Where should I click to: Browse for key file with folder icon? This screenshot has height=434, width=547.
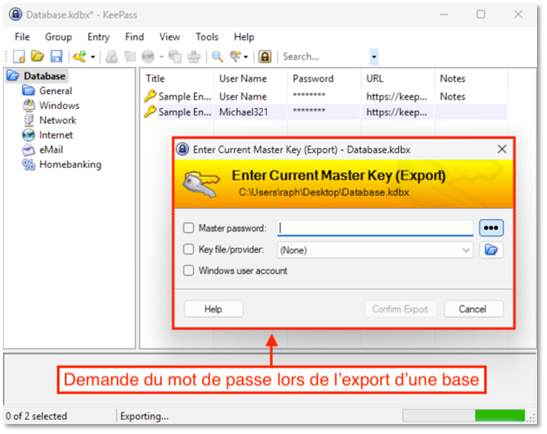pos(491,250)
